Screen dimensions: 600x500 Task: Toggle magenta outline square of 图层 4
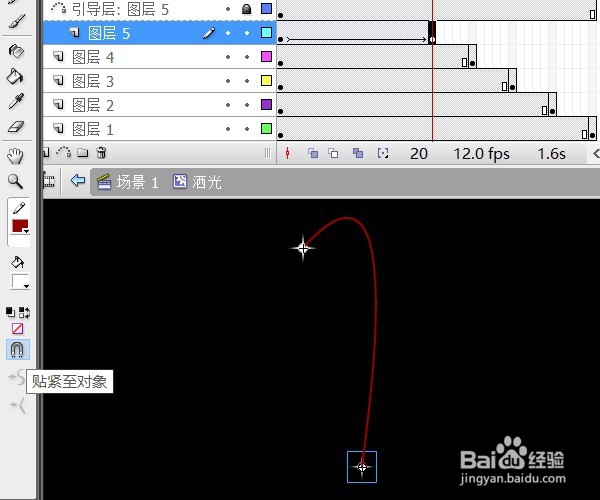266,57
